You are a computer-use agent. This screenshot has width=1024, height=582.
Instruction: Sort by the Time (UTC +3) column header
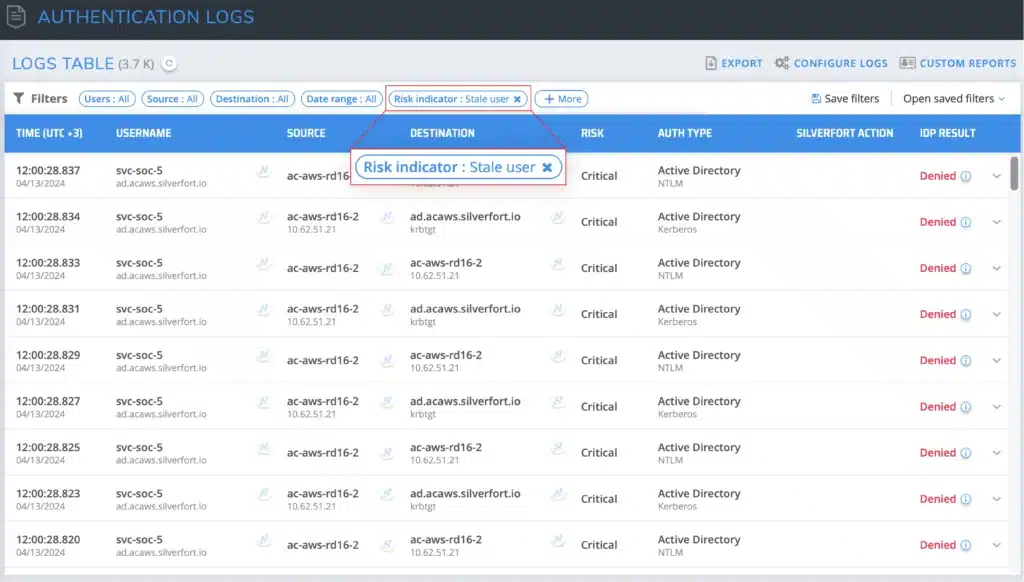coord(49,133)
